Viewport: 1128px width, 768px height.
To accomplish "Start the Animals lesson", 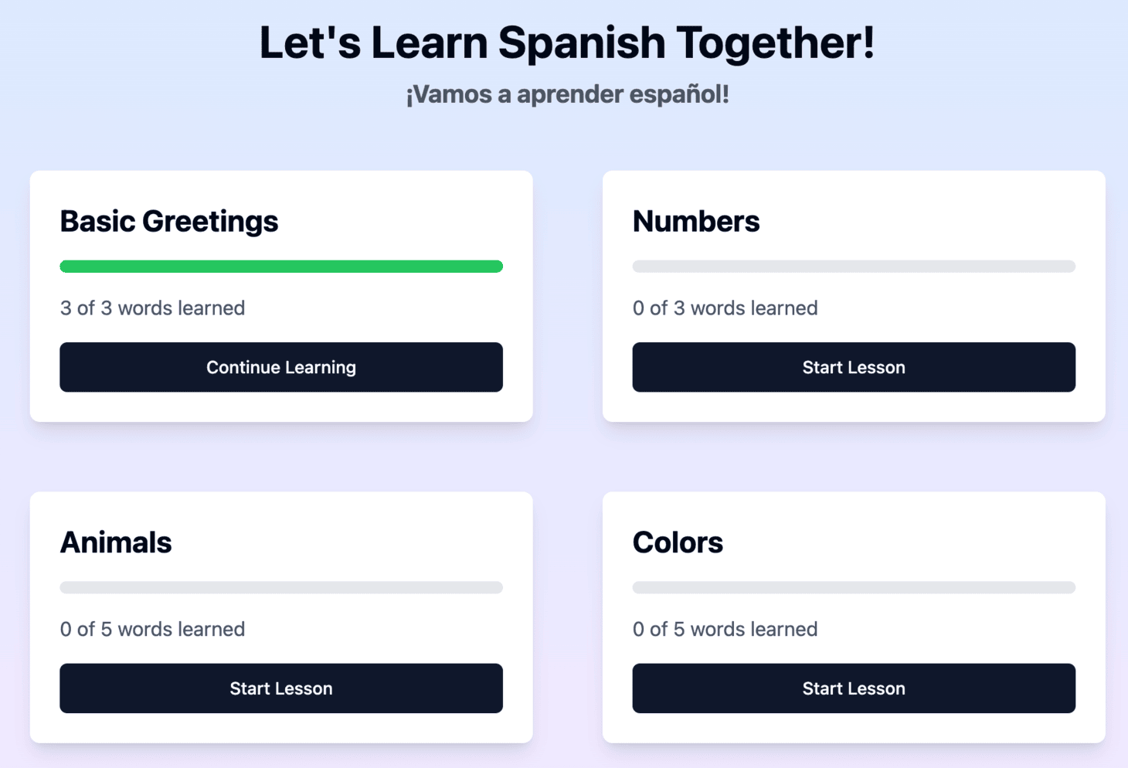I will (281, 688).
